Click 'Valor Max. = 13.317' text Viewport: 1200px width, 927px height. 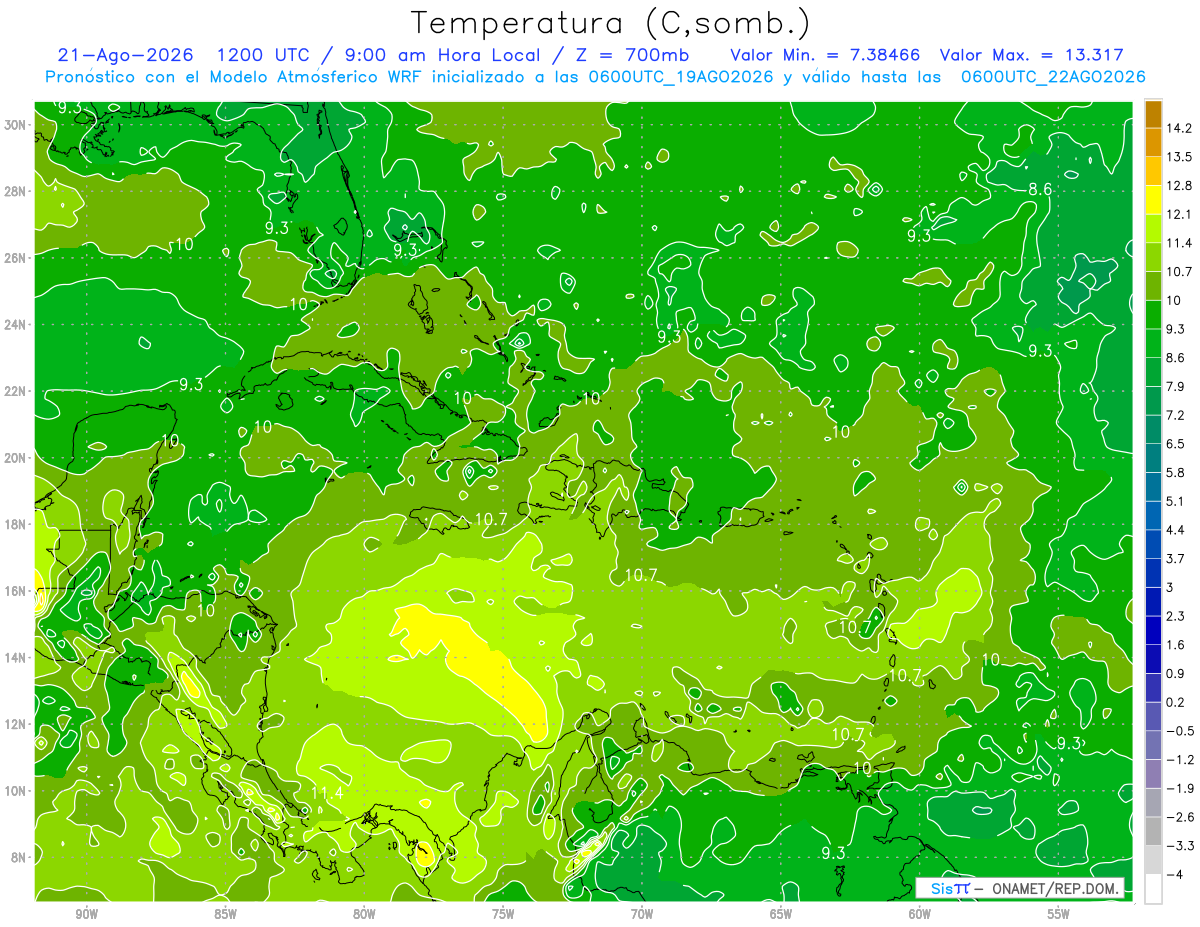pos(1031,55)
